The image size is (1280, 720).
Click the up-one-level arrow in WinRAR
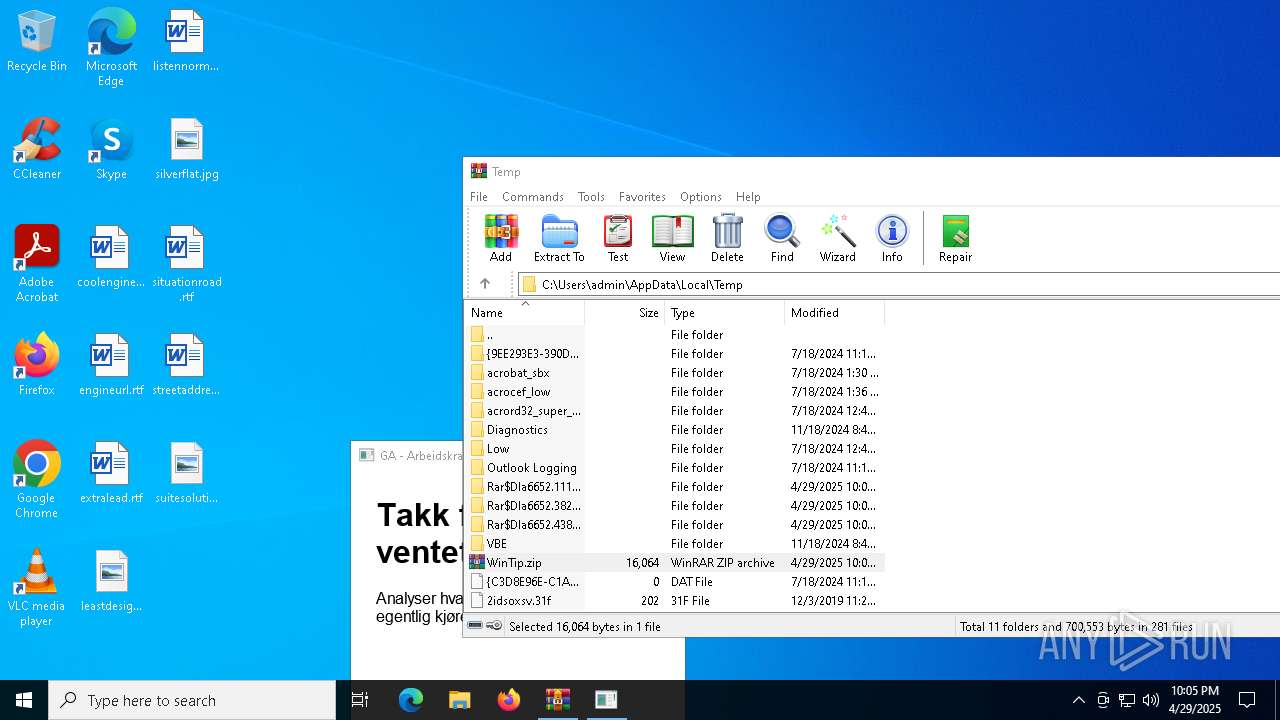[485, 284]
